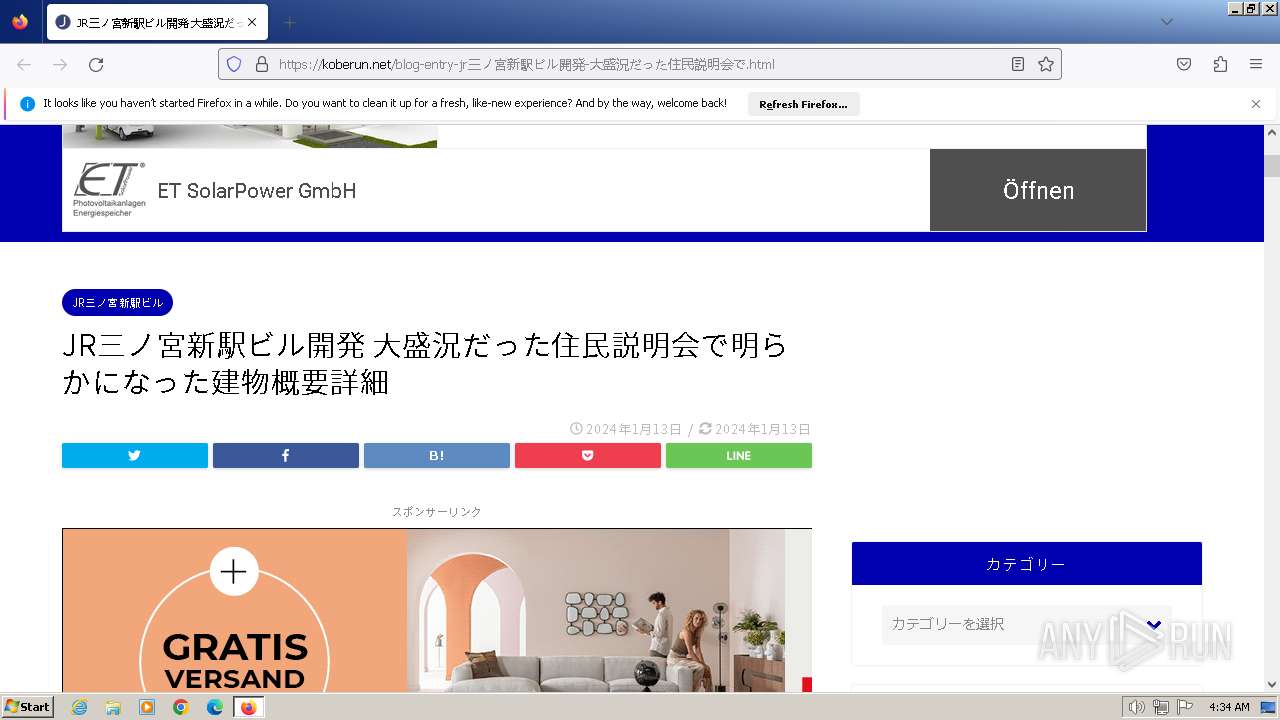Click the page scrollbar up arrow
The image size is (1280, 720).
coord(1272,132)
